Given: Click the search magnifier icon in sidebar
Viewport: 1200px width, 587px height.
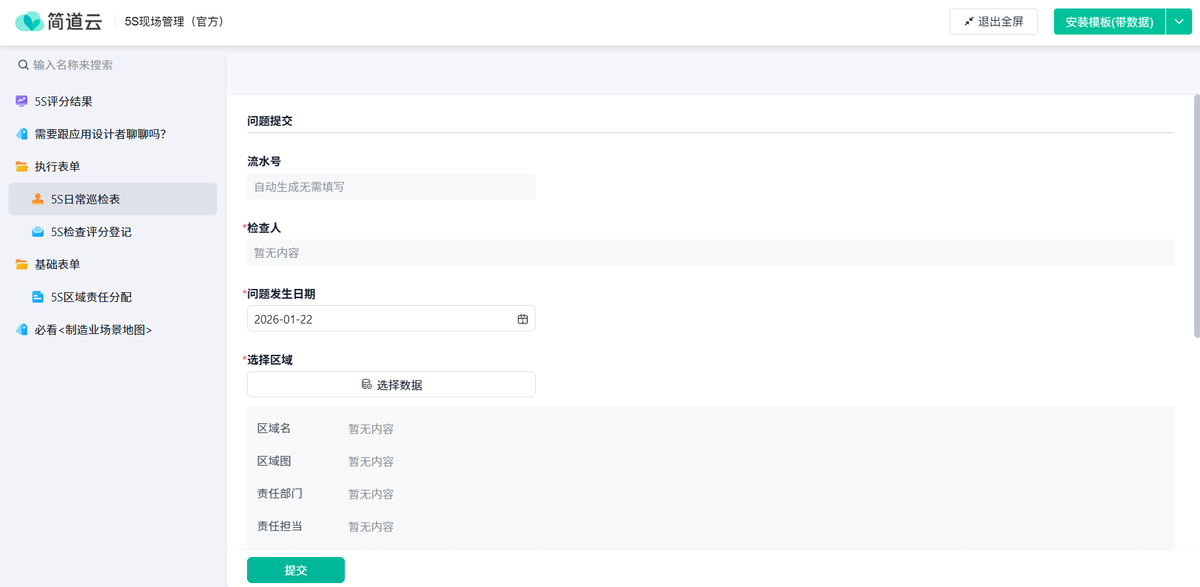Looking at the screenshot, I should click(23, 65).
